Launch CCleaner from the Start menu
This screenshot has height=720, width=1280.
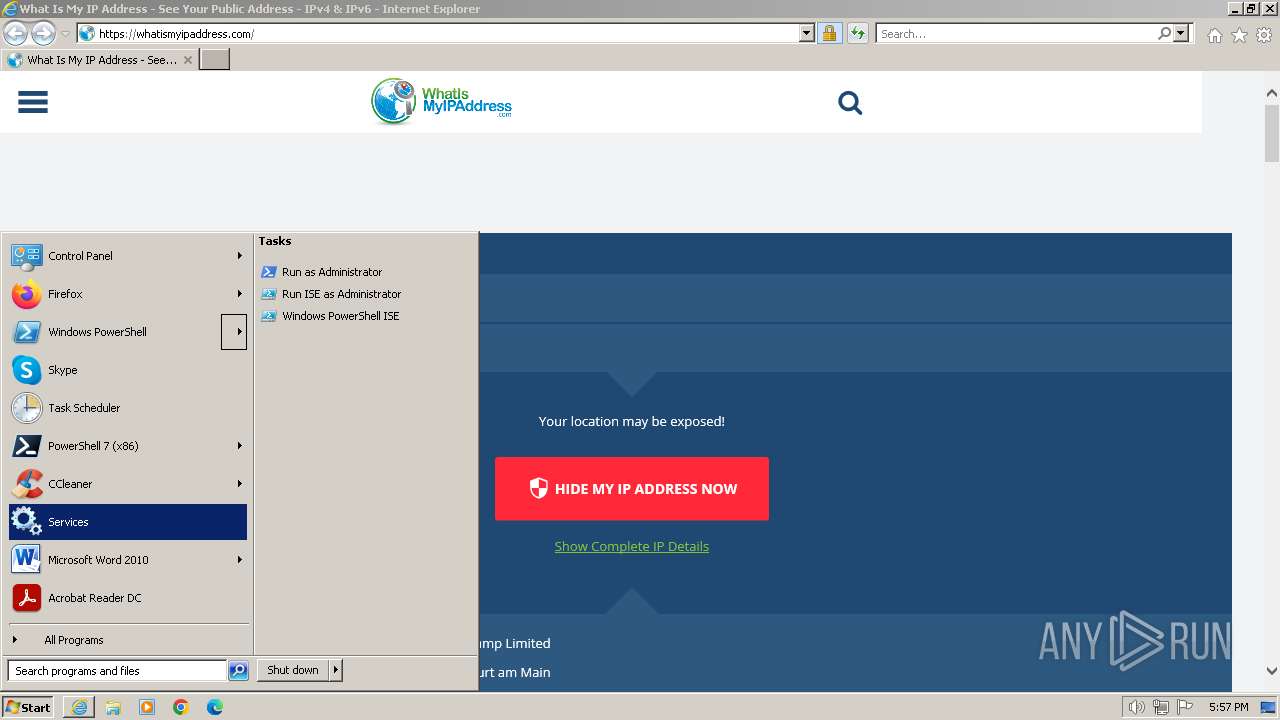128,484
